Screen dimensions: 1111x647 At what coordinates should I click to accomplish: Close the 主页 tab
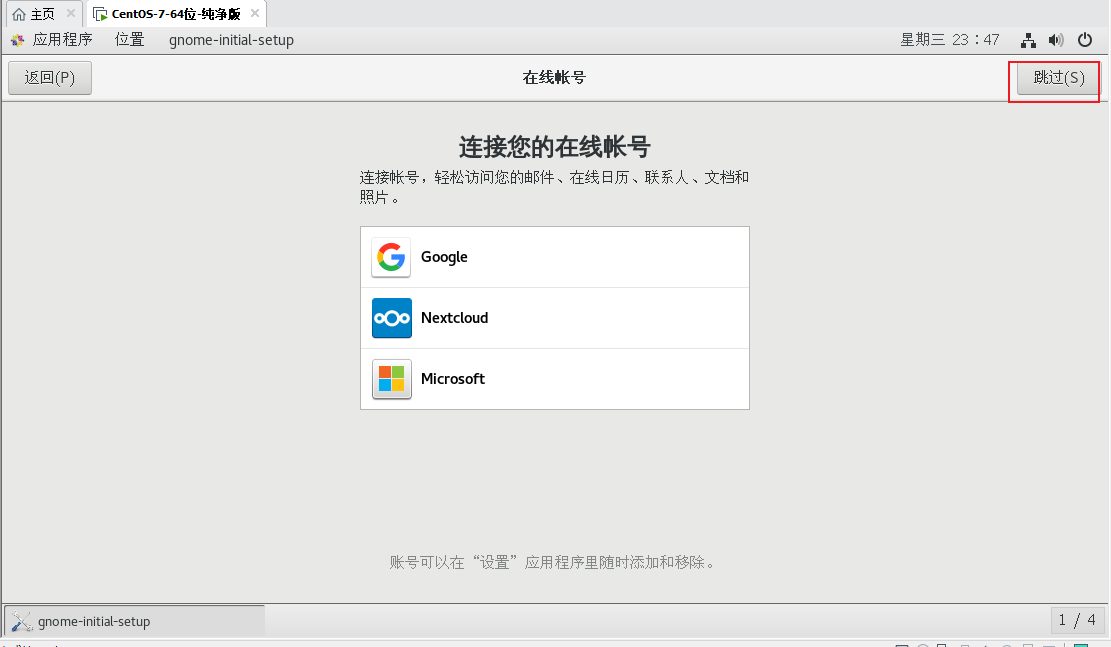[71, 13]
